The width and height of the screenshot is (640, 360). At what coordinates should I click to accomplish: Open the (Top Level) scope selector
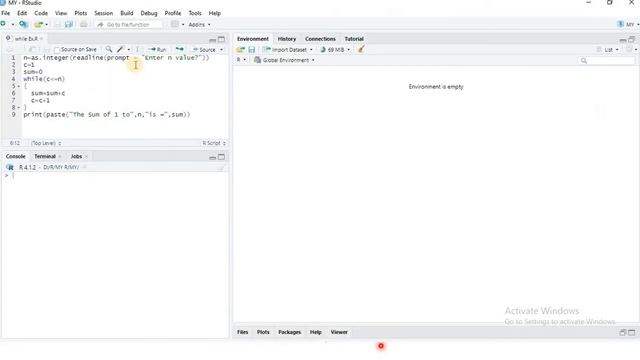46,143
